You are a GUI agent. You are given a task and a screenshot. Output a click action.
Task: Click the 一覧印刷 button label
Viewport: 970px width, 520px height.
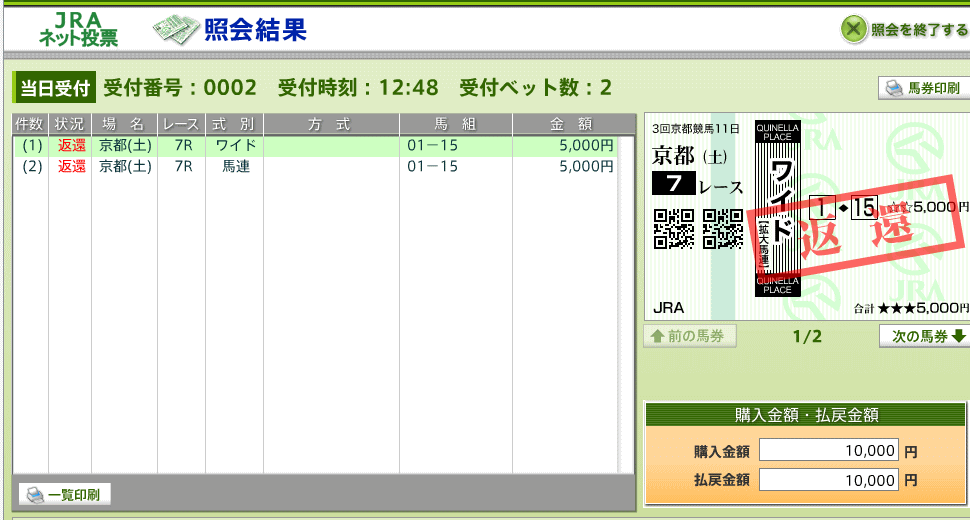pyautogui.click(x=74, y=495)
